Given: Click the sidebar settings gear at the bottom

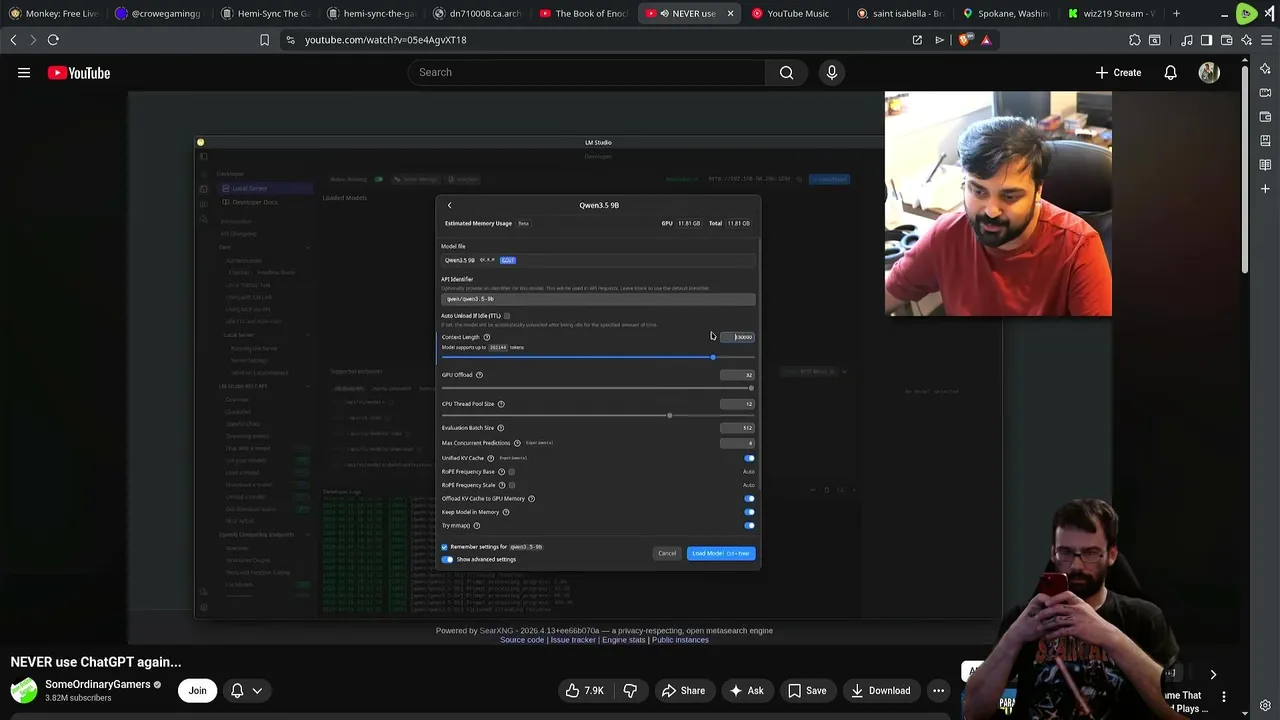Looking at the screenshot, I should point(1265,706).
